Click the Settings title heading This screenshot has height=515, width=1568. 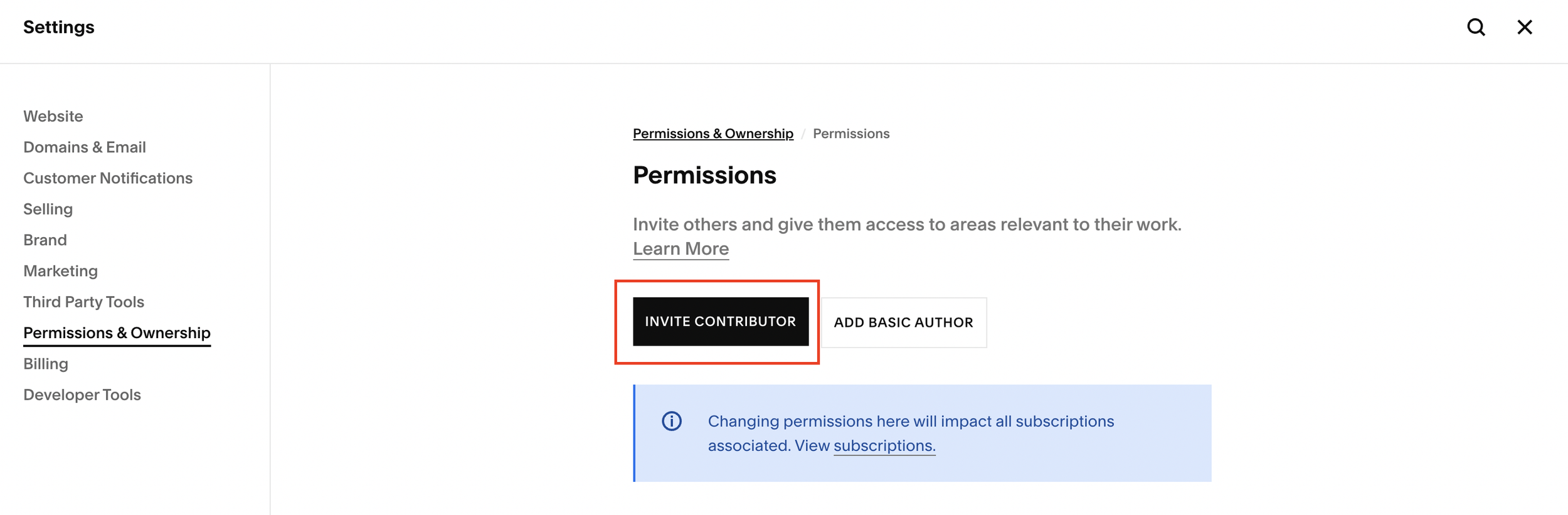click(x=59, y=27)
